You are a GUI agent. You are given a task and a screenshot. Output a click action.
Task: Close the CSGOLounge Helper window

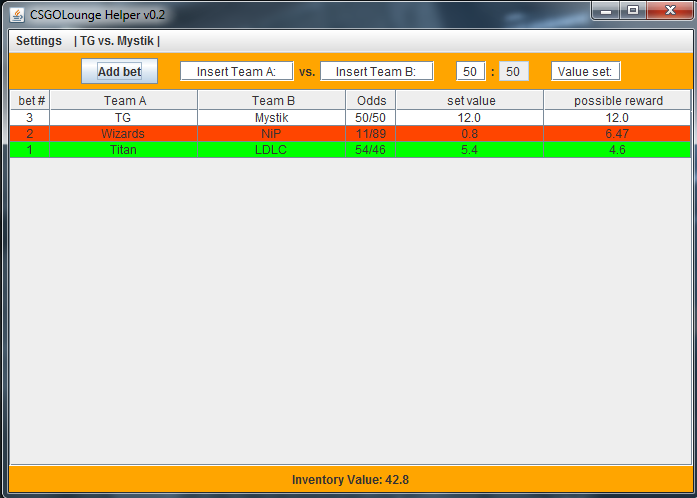[670, 11]
